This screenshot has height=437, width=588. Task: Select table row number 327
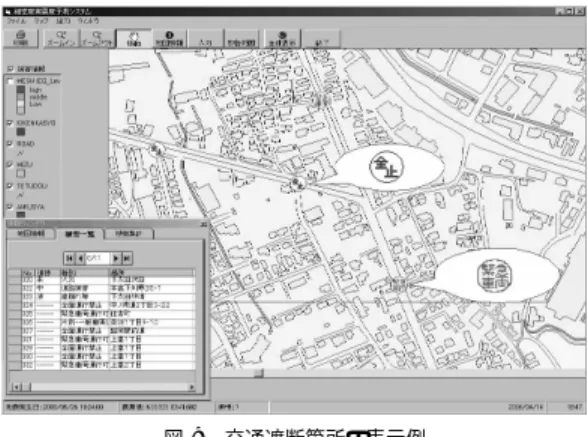point(101,331)
